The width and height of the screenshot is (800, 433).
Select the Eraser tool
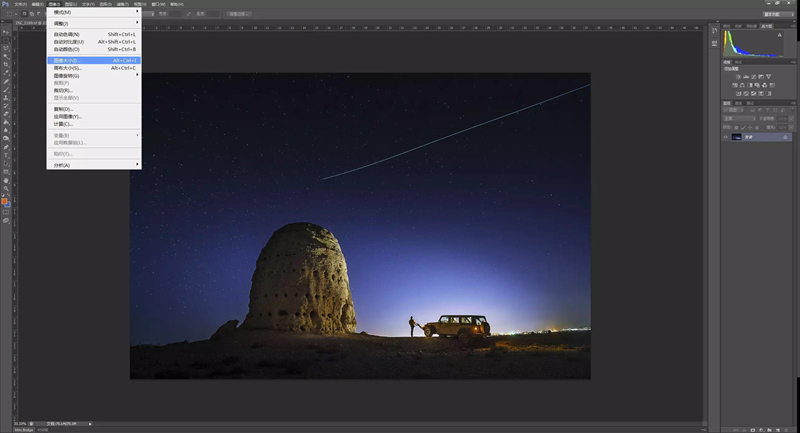coord(6,113)
